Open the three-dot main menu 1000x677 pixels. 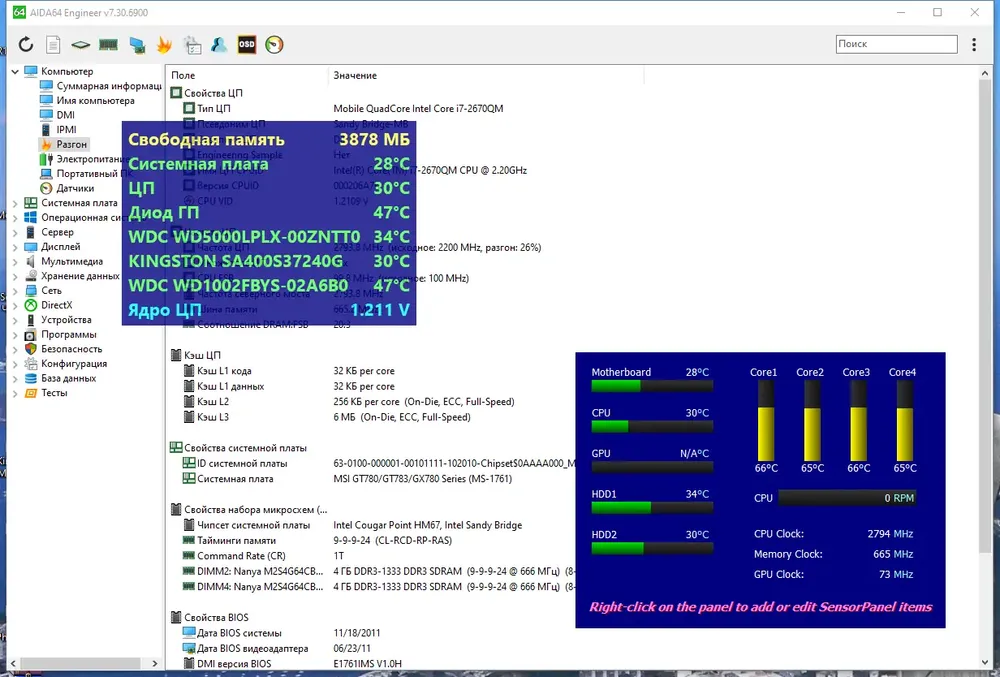tap(974, 44)
